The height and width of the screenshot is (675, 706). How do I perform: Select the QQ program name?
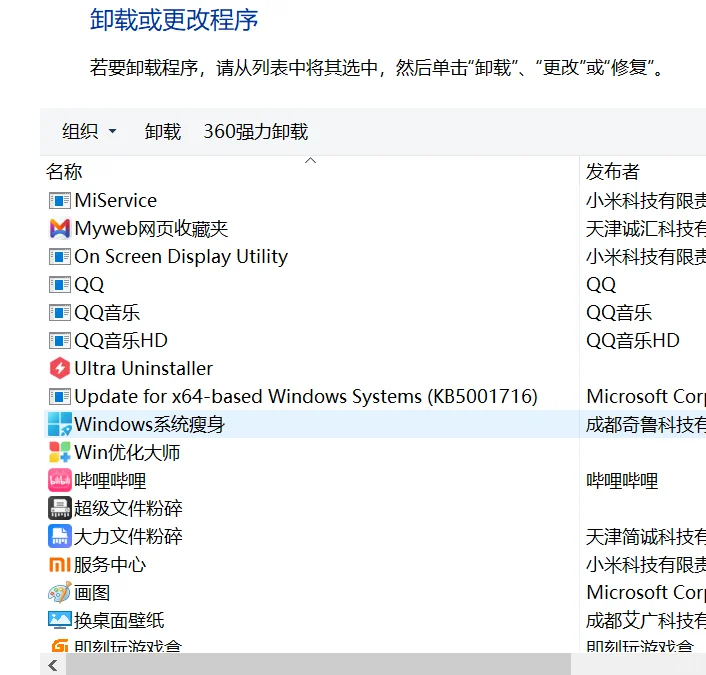(x=89, y=285)
